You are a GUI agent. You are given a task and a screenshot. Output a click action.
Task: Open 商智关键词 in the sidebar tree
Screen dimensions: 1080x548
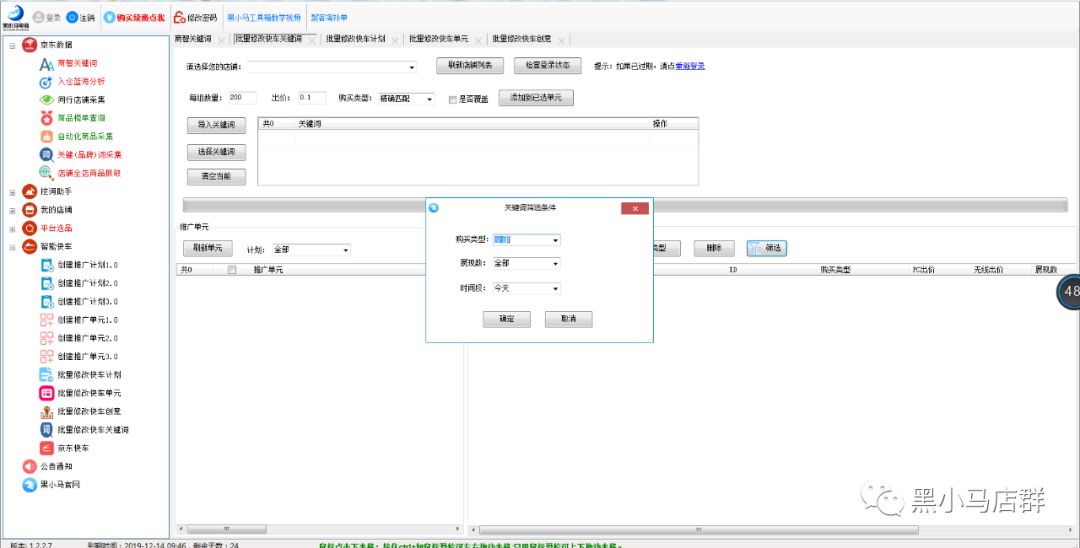point(77,63)
